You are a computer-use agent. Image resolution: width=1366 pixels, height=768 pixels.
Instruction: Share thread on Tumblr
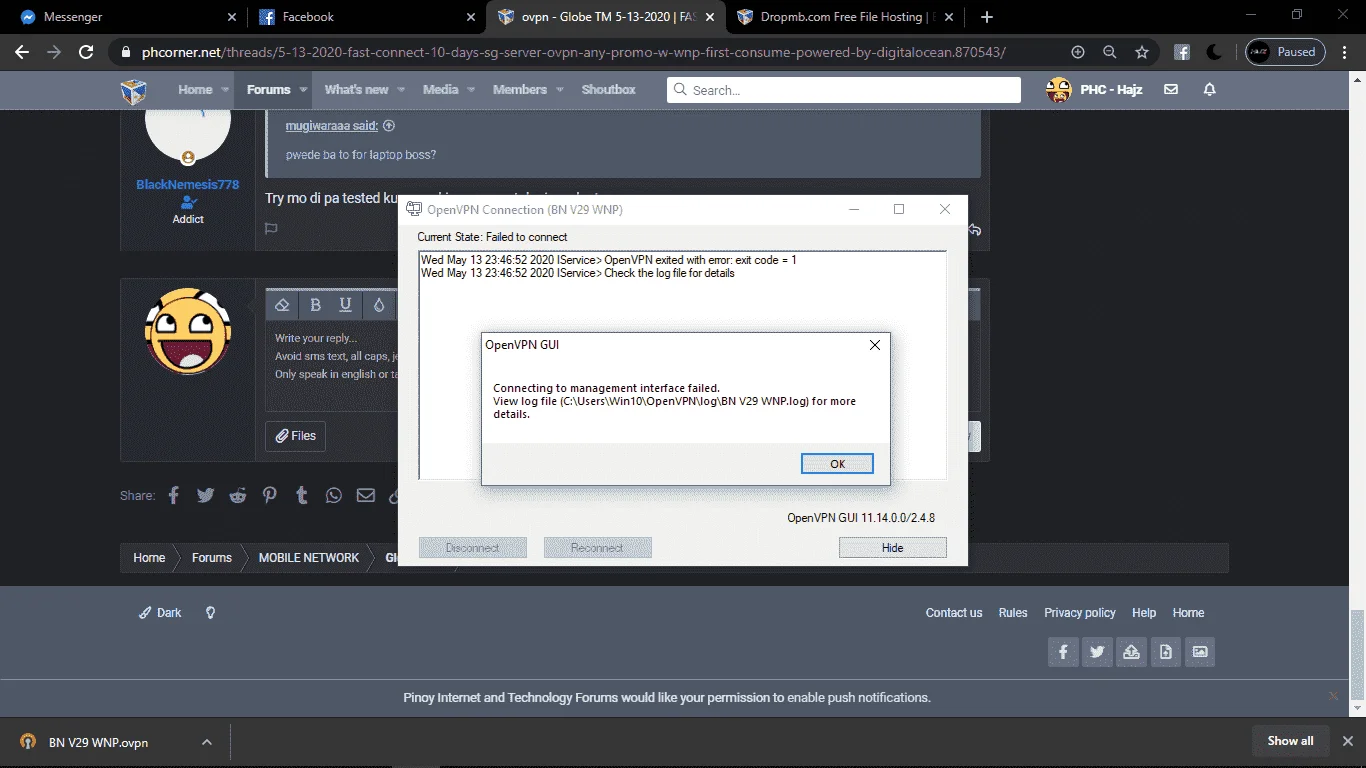click(x=301, y=495)
